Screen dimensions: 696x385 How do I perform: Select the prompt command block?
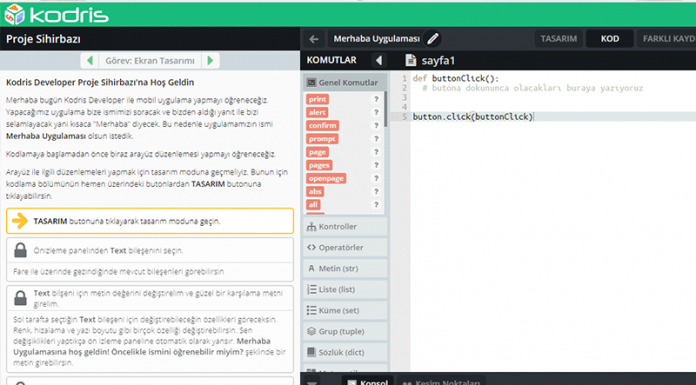coord(322,139)
